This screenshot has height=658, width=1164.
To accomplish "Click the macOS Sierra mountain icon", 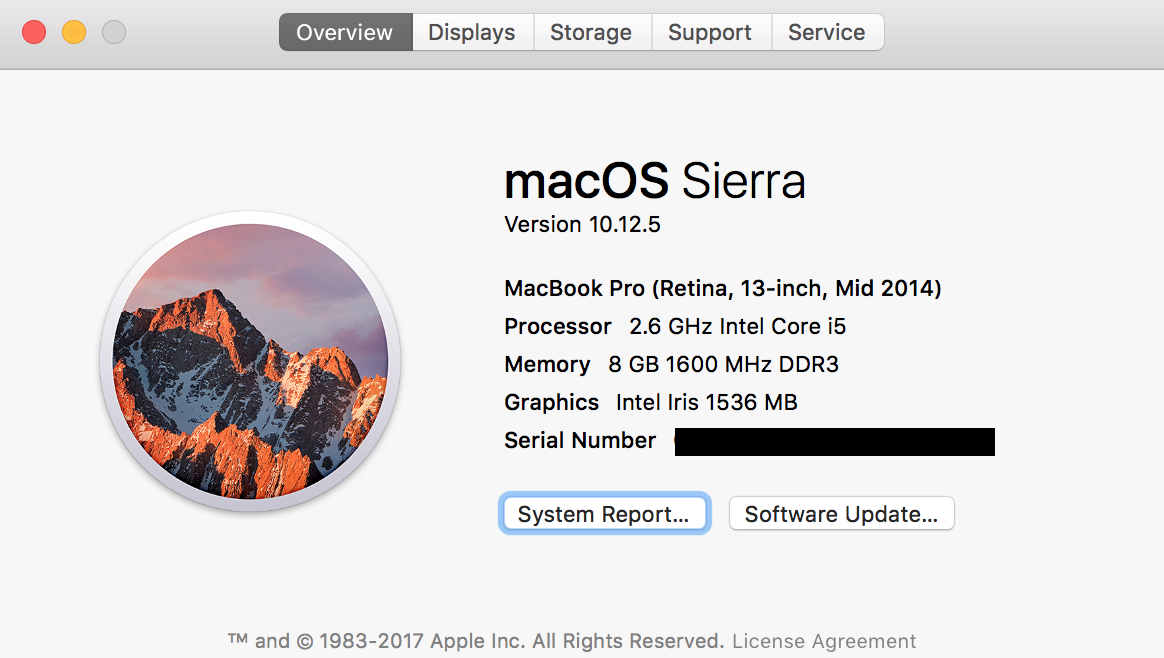I will coord(250,361).
